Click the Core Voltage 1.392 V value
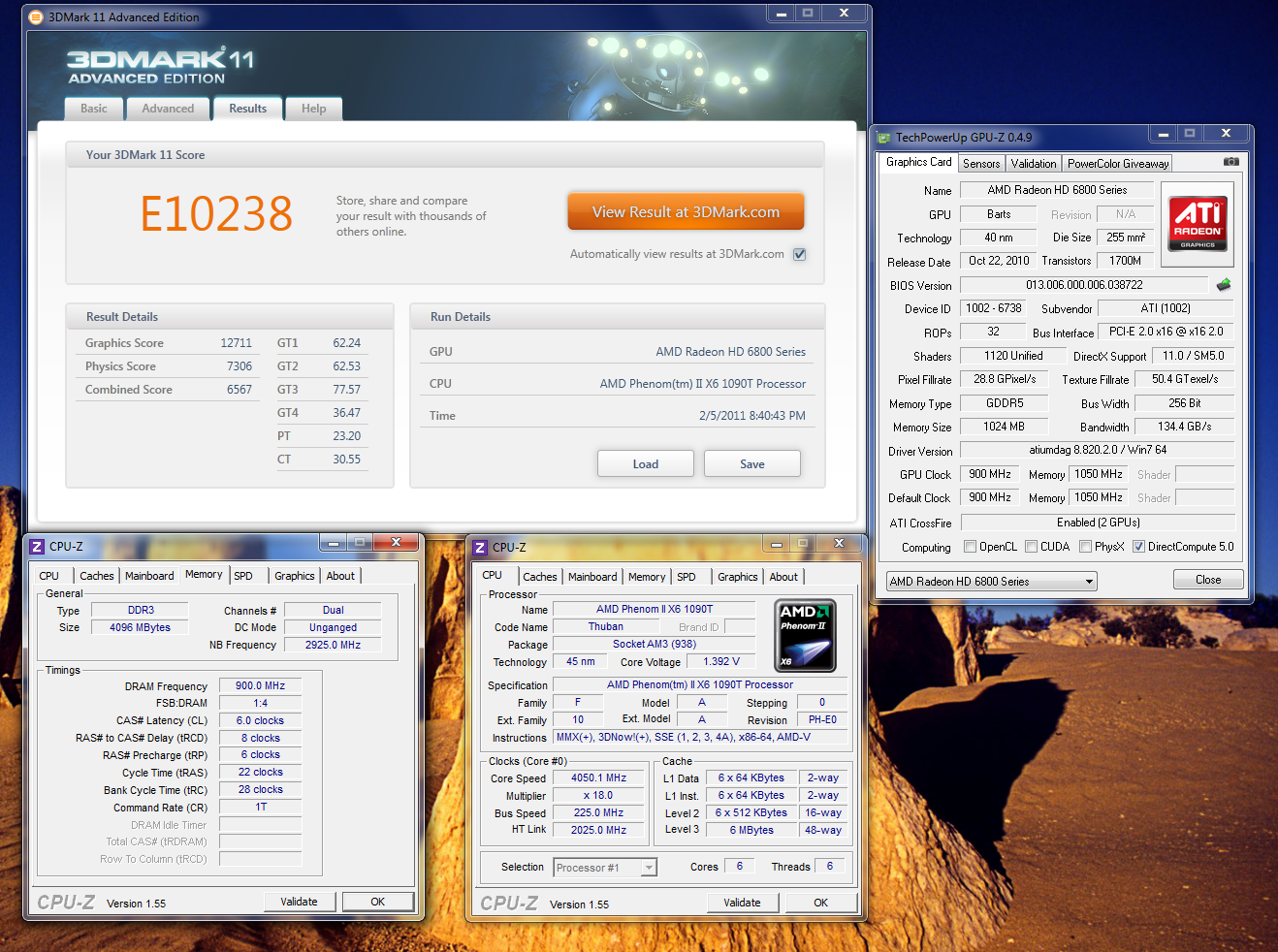This screenshot has width=1278, height=952. pos(721,661)
